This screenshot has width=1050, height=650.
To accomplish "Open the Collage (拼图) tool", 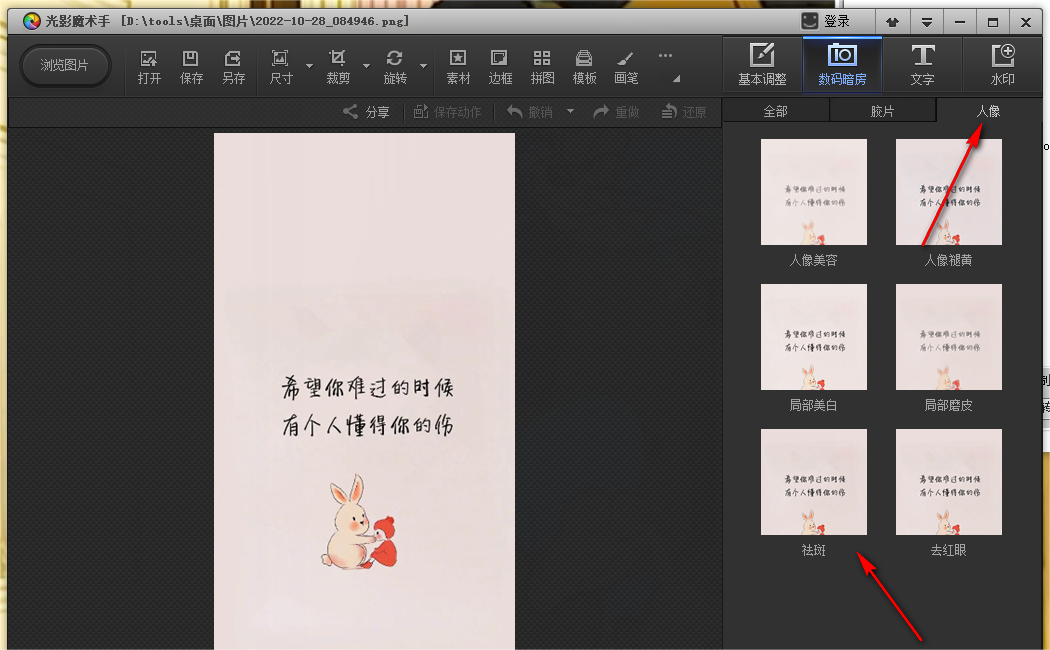I will coord(542,66).
